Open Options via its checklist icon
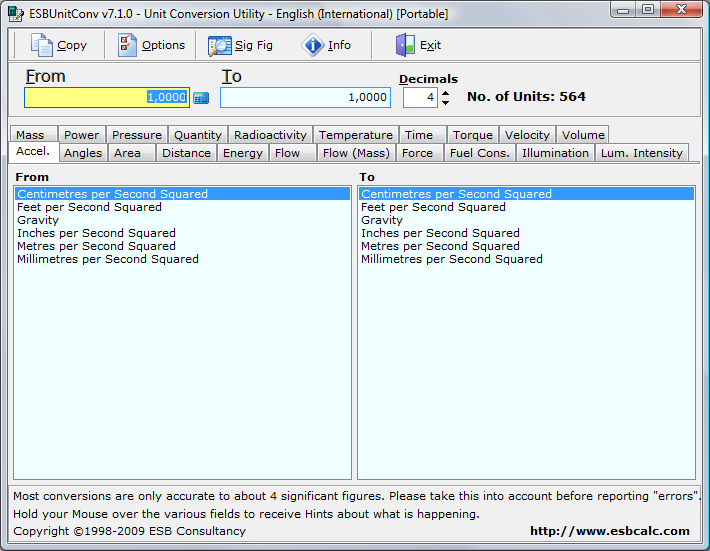Screen dimensions: 710x551 pos(127,45)
